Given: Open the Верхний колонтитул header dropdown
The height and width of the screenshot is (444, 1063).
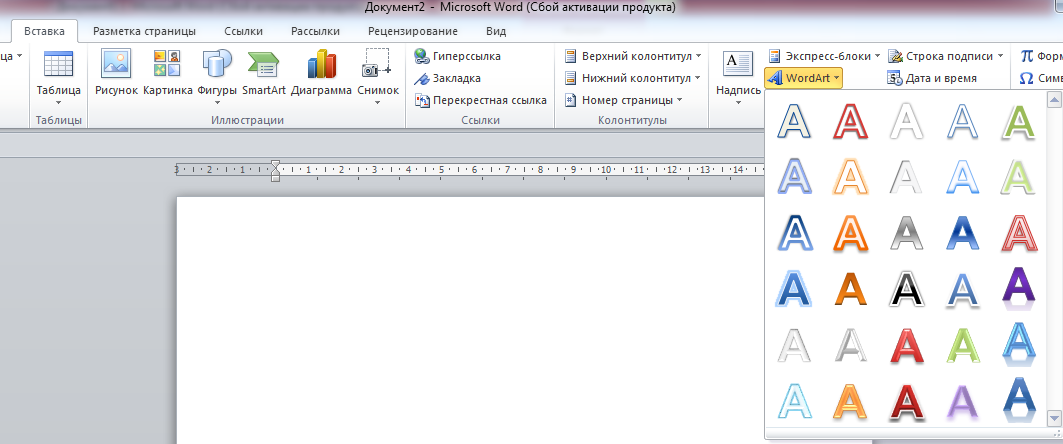Looking at the screenshot, I should pyautogui.click(x=633, y=56).
